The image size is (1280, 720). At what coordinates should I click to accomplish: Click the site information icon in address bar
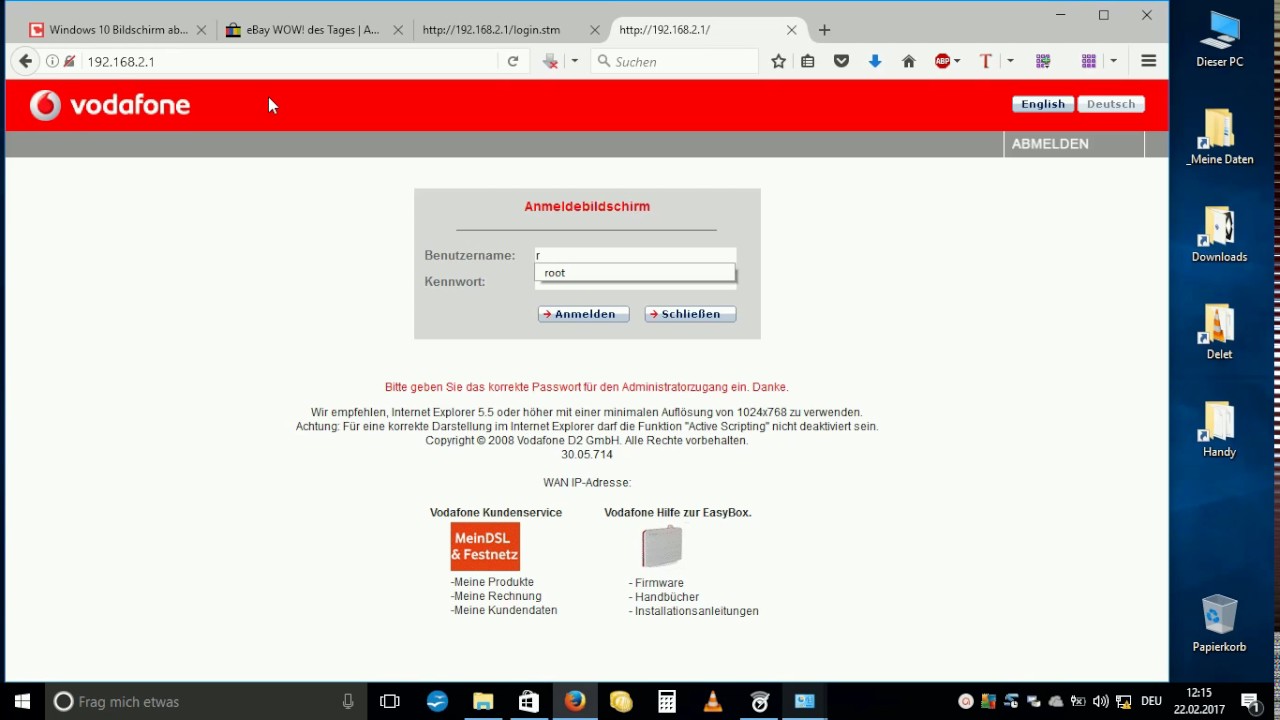point(52,61)
